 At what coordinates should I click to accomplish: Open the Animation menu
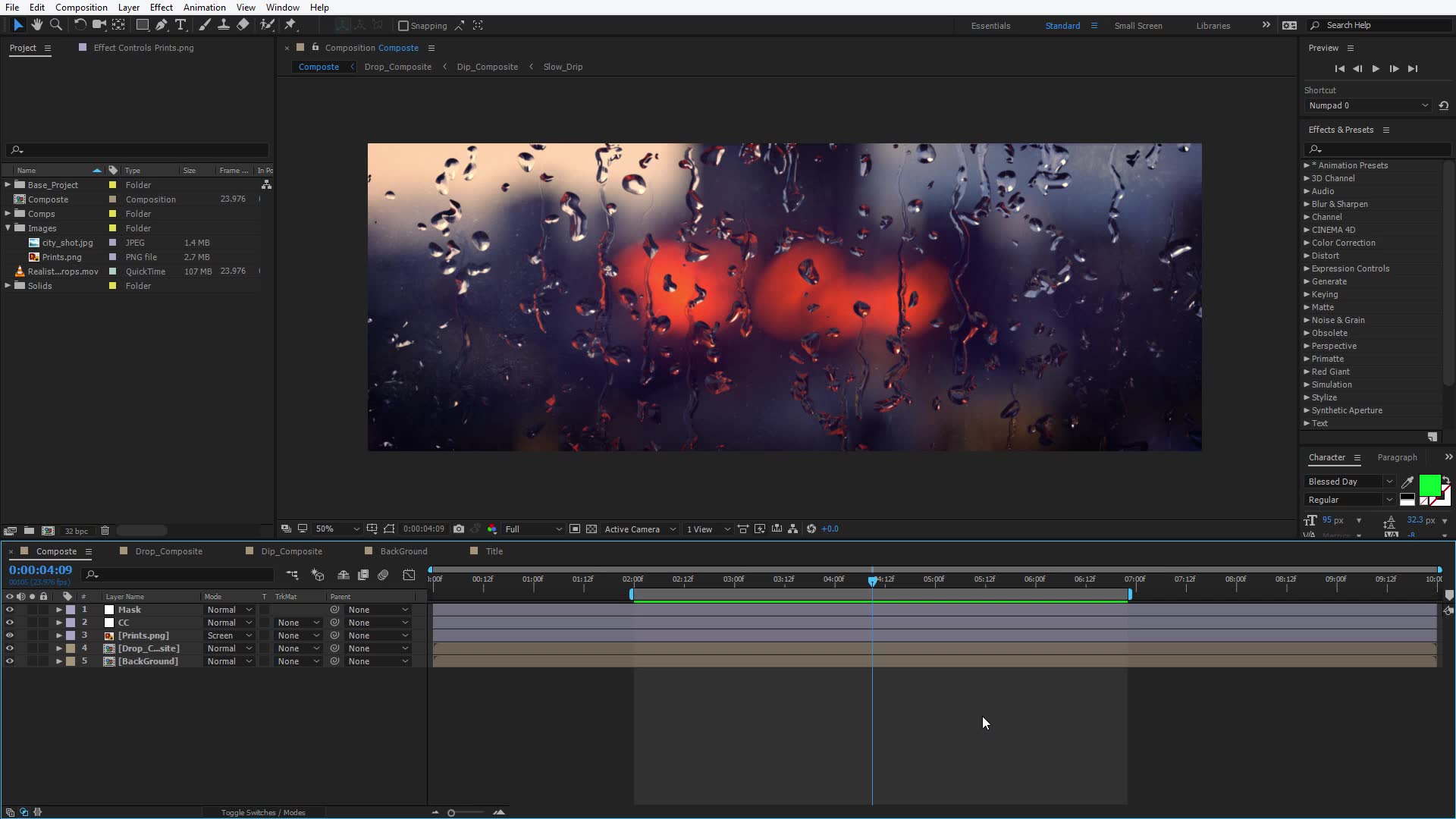tap(204, 8)
